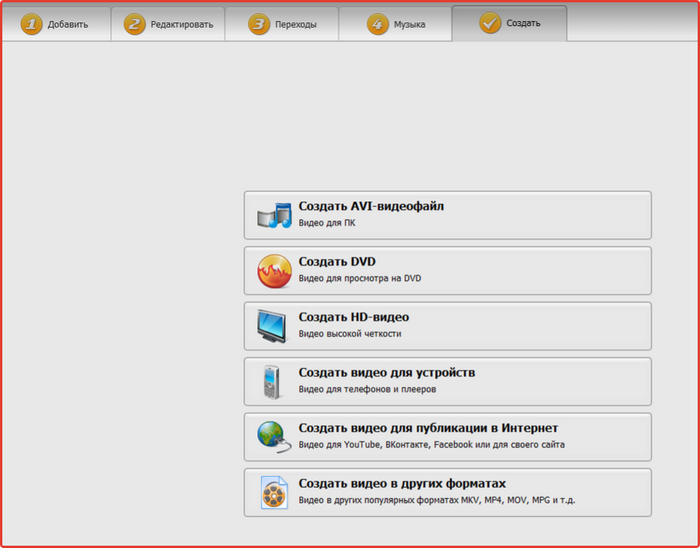Select Создать DVD option

[x=448, y=271]
